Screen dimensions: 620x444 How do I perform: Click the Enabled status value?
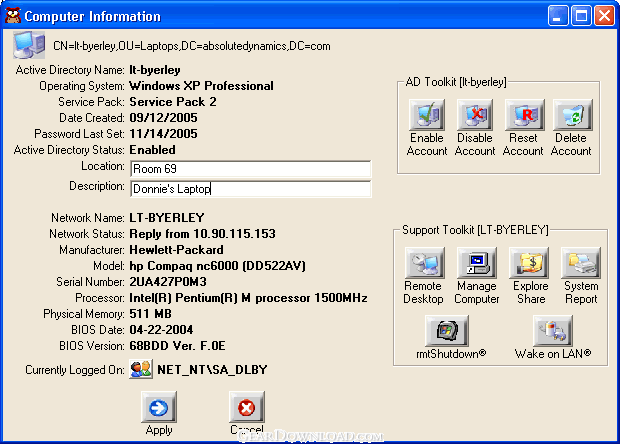(152, 150)
